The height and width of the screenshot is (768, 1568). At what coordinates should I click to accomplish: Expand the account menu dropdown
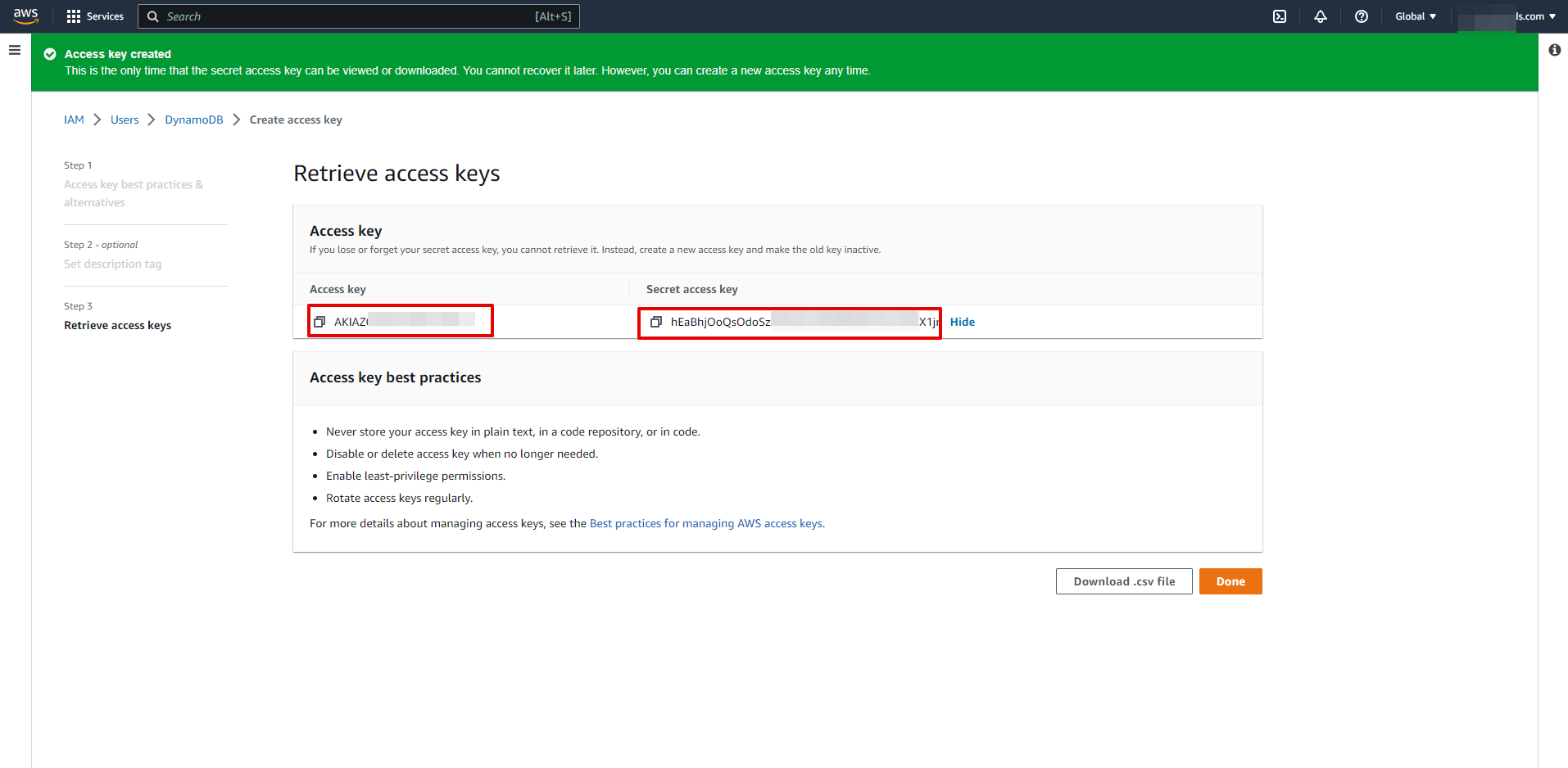coord(1507,16)
